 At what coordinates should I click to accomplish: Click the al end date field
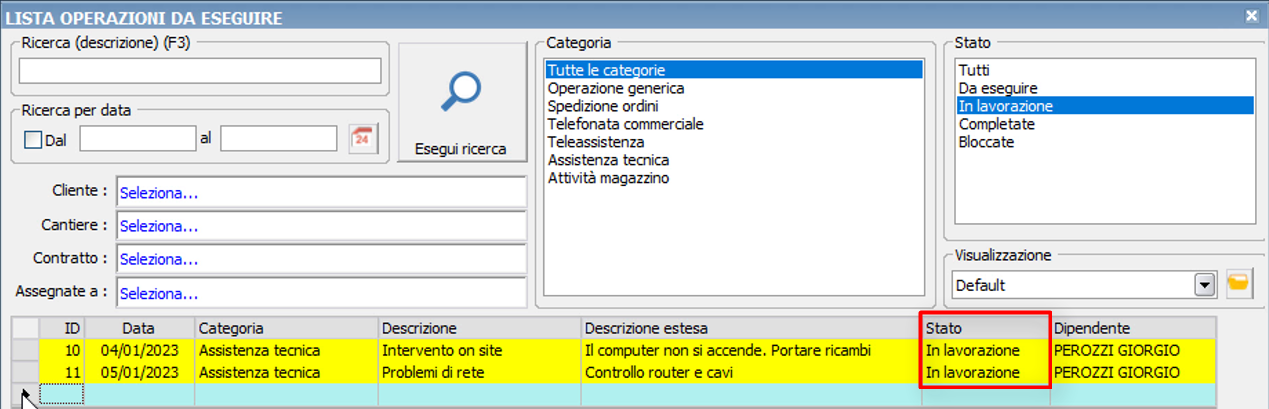278,139
